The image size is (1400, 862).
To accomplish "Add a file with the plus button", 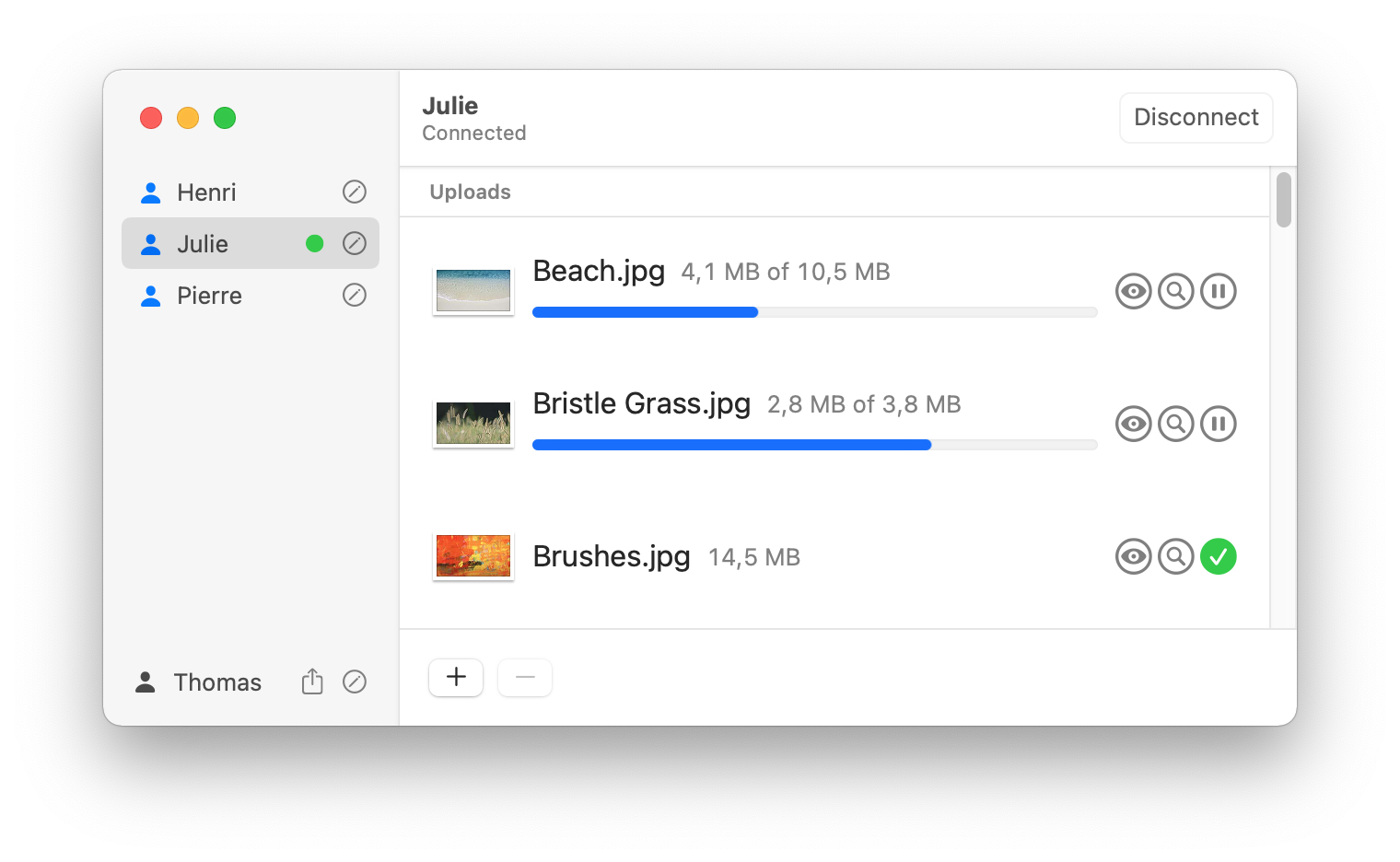I will tap(456, 678).
